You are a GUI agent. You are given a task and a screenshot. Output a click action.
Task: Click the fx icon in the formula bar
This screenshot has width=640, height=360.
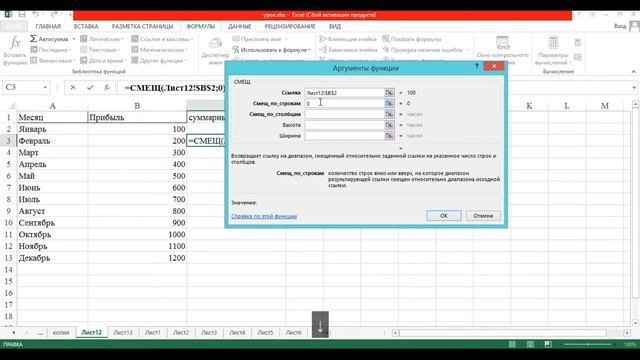tap(107, 87)
